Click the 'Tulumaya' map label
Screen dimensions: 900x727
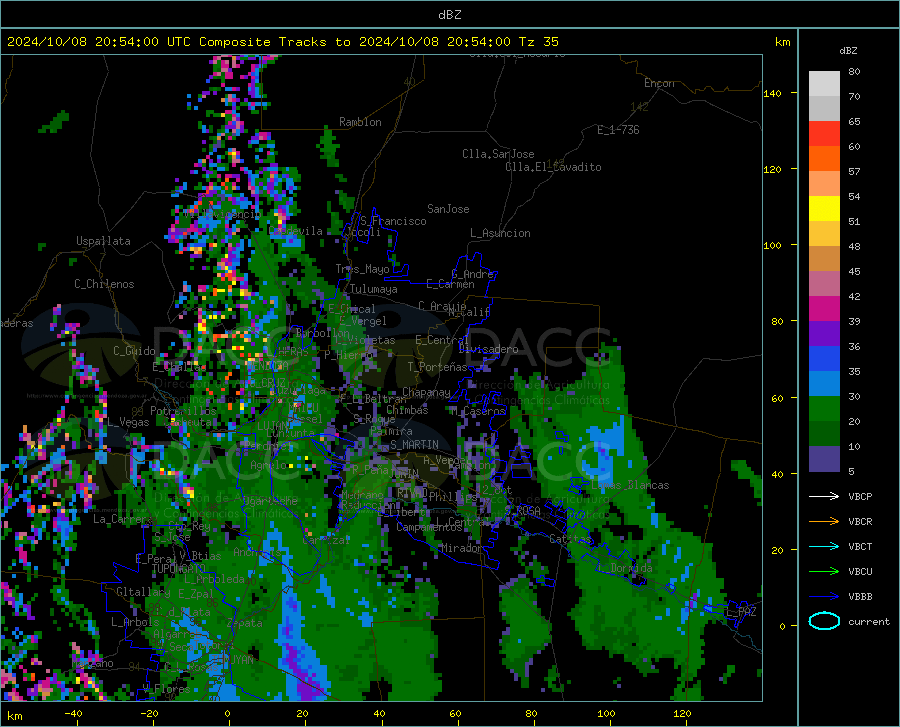(373, 289)
